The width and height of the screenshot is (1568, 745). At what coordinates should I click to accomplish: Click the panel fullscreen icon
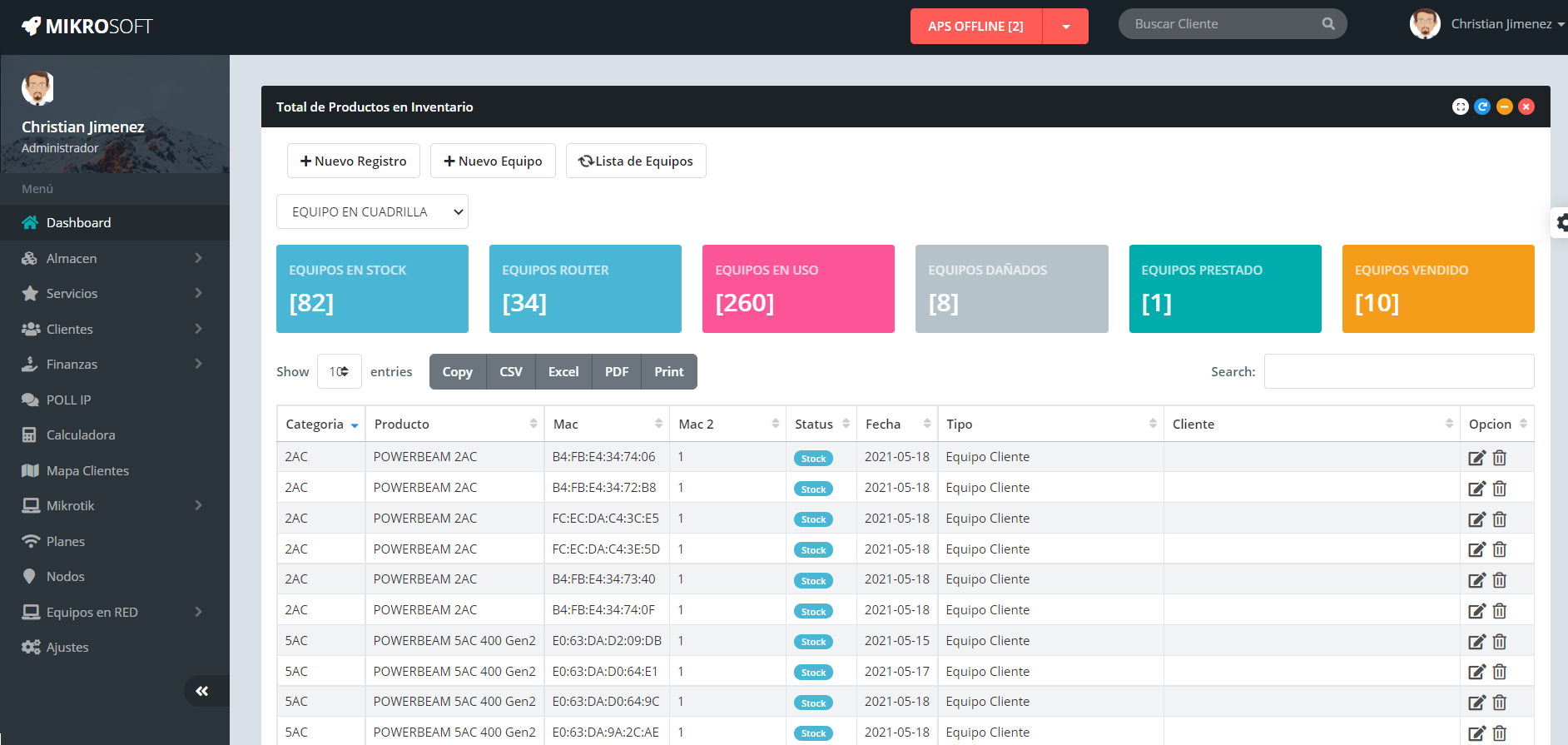[1461, 107]
